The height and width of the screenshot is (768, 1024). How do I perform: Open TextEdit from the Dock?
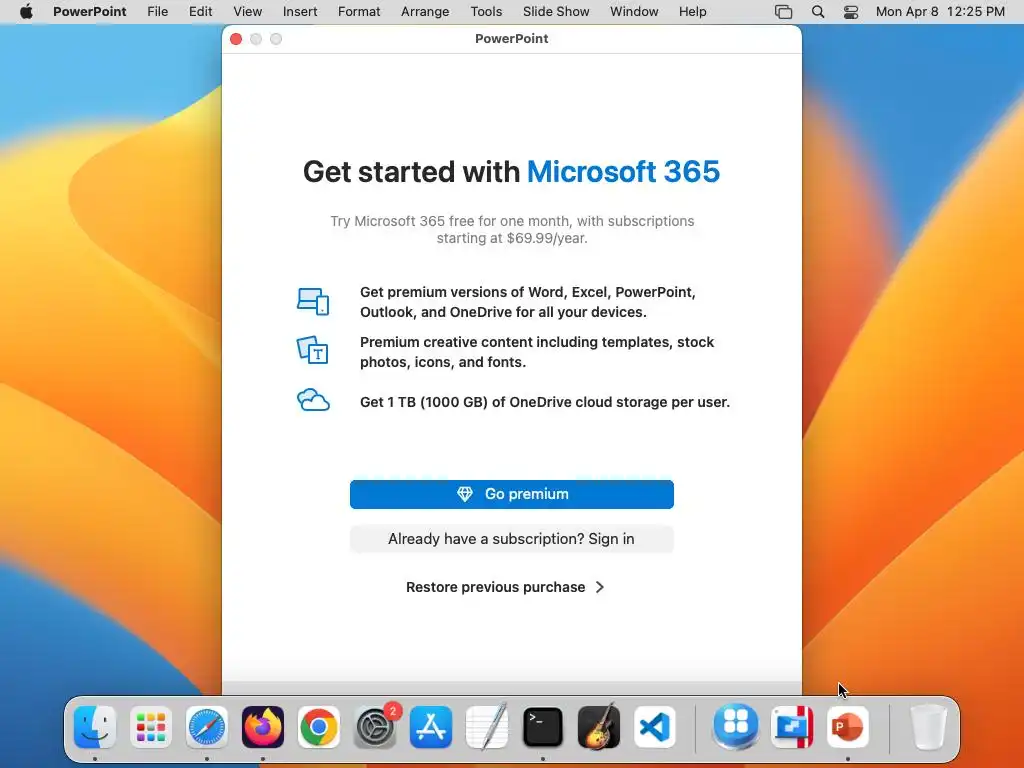tap(487, 727)
